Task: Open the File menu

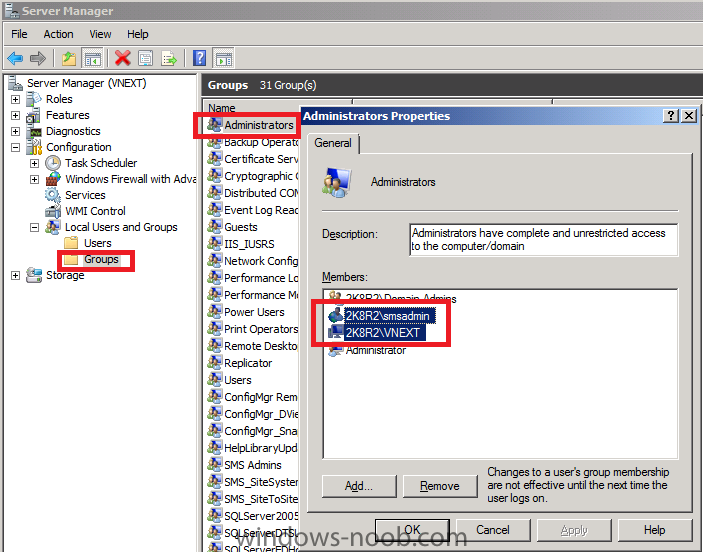Action: coord(19,34)
